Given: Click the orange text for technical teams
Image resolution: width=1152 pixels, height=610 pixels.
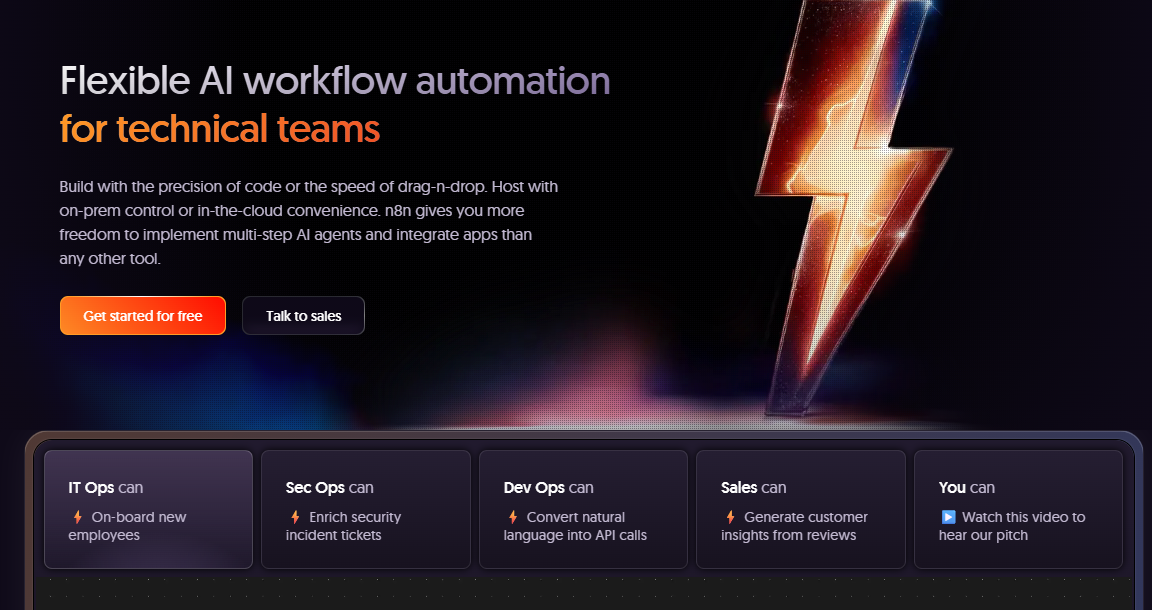Looking at the screenshot, I should pos(220,128).
